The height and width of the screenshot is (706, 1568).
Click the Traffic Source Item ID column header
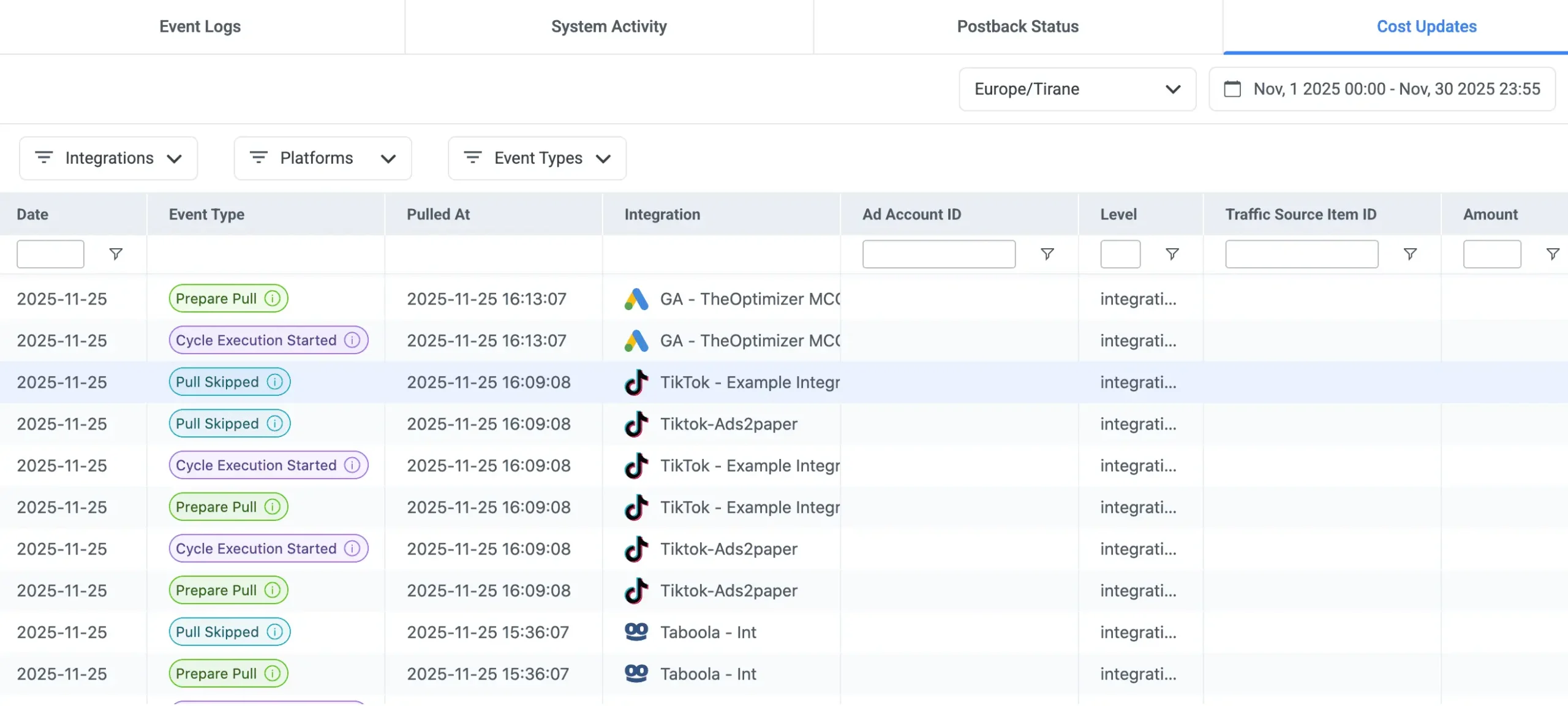1300,214
